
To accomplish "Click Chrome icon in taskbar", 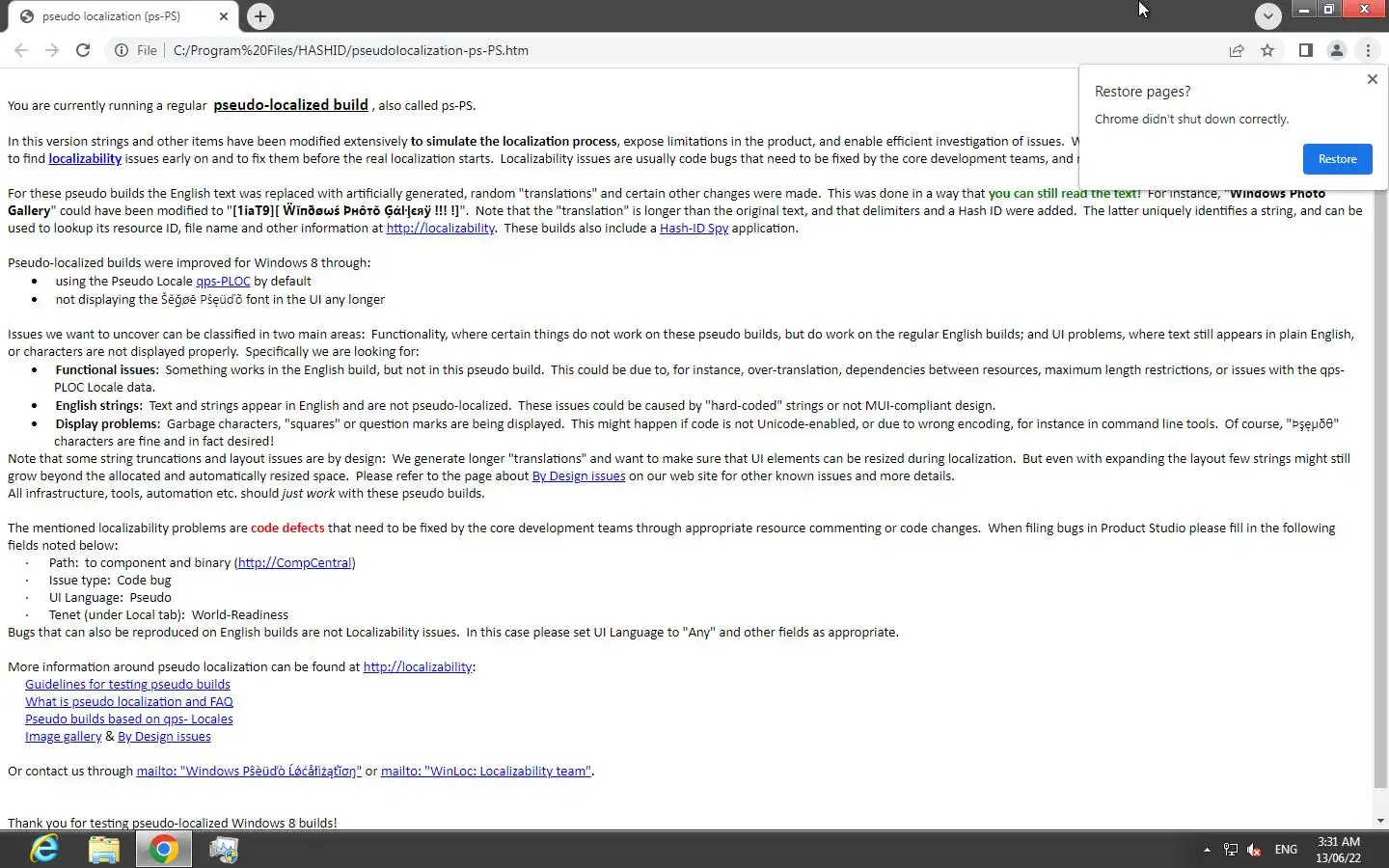I will click(163, 850).
